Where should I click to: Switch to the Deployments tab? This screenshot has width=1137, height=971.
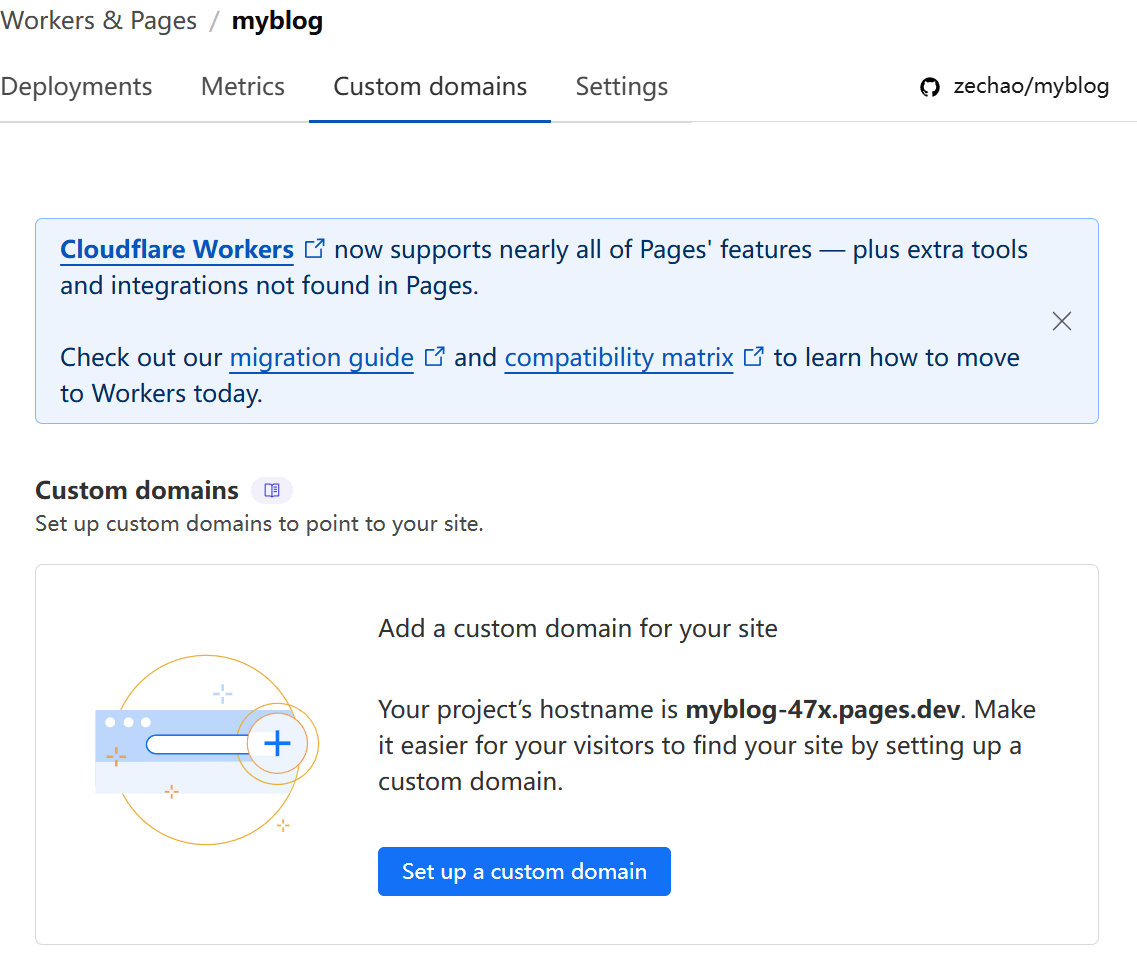pos(76,86)
